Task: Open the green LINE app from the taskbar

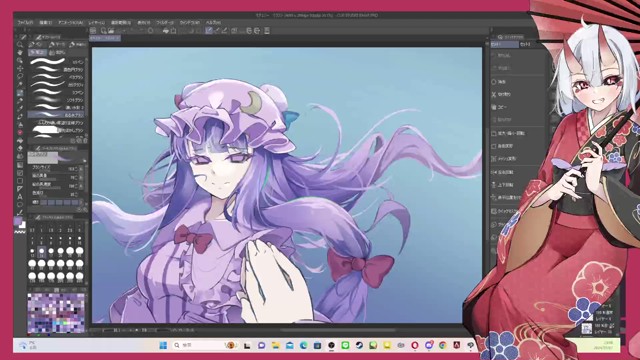Action: click(345, 345)
